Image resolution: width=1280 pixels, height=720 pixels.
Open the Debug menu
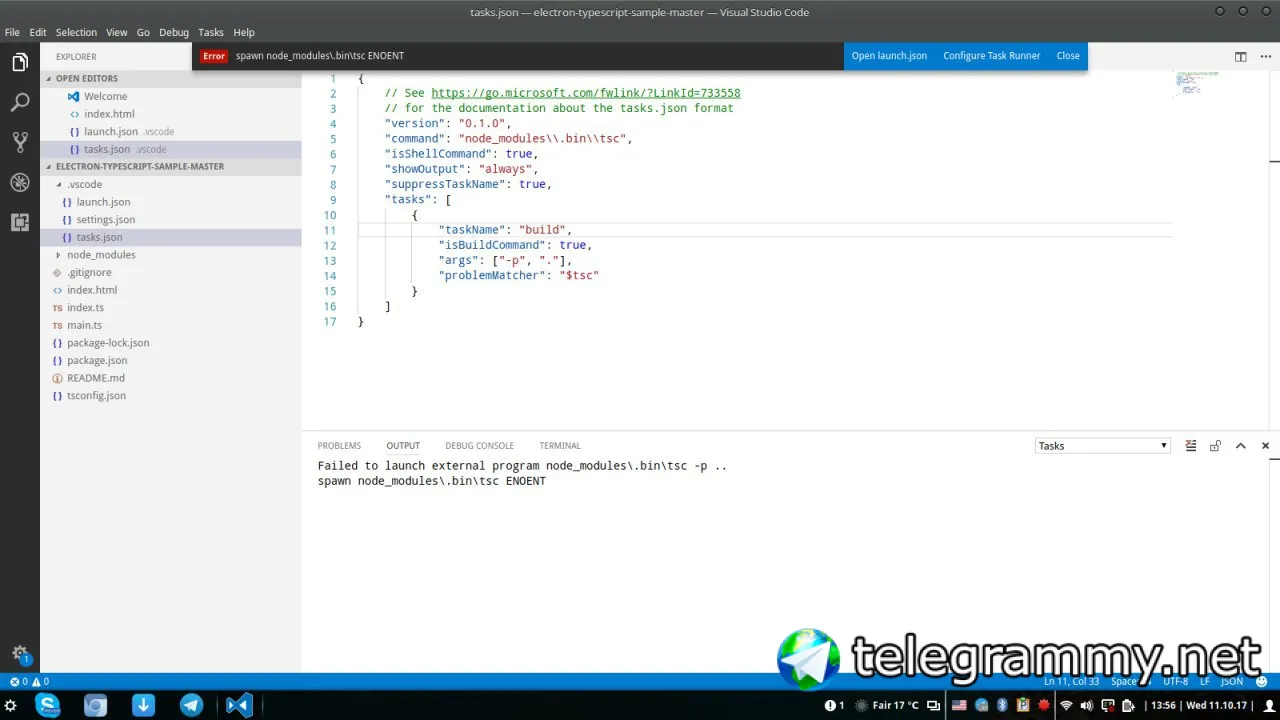[174, 32]
